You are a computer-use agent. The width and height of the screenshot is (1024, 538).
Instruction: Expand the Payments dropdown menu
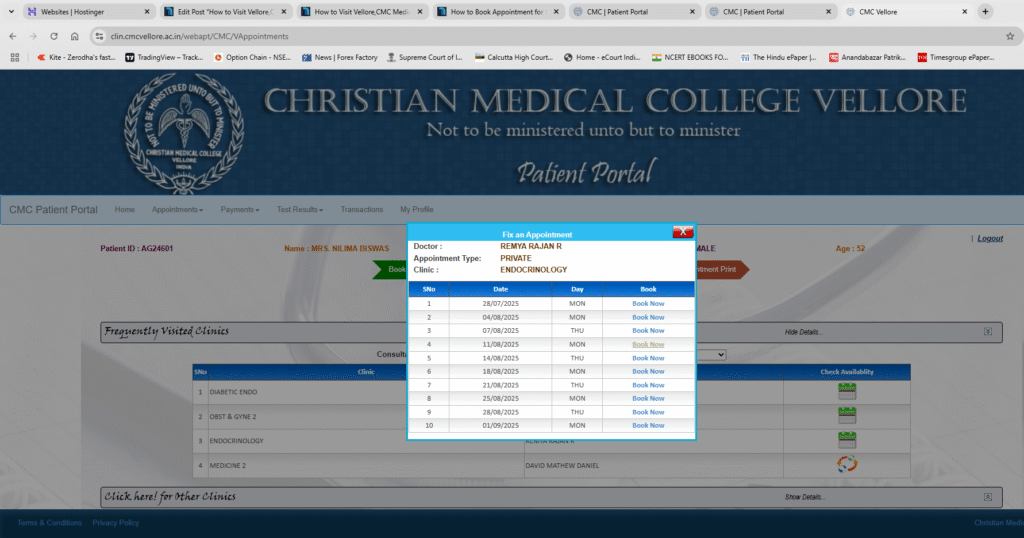coord(239,210)
